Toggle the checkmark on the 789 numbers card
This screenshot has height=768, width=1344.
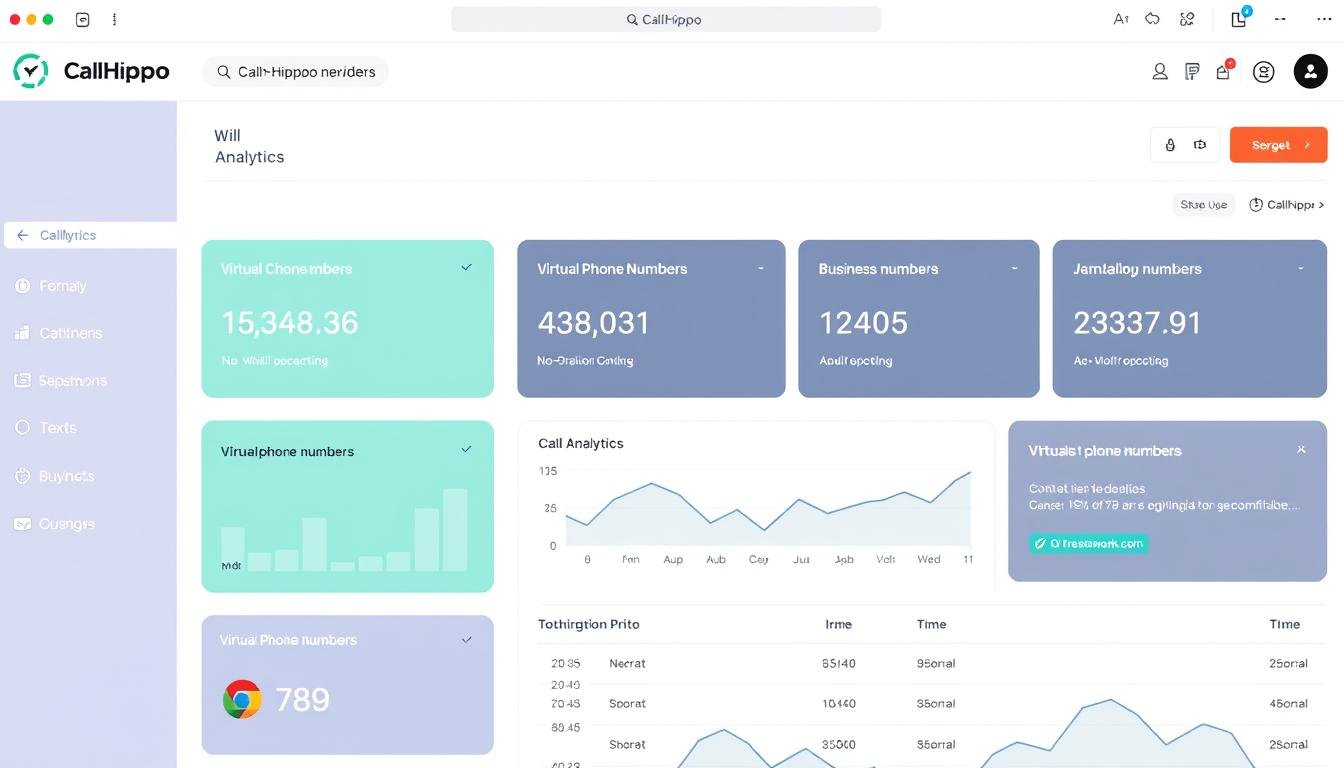(x=466, y=639)
